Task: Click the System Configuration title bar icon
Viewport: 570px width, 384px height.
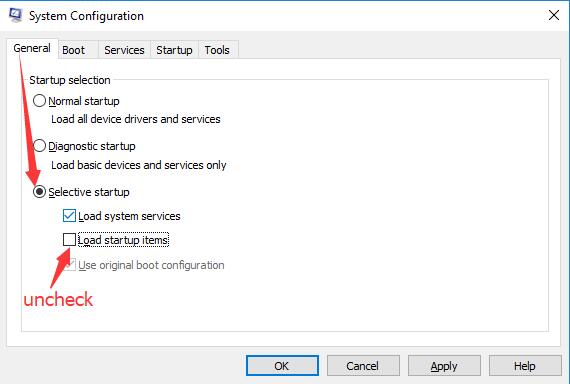Action: coord(15,15)
